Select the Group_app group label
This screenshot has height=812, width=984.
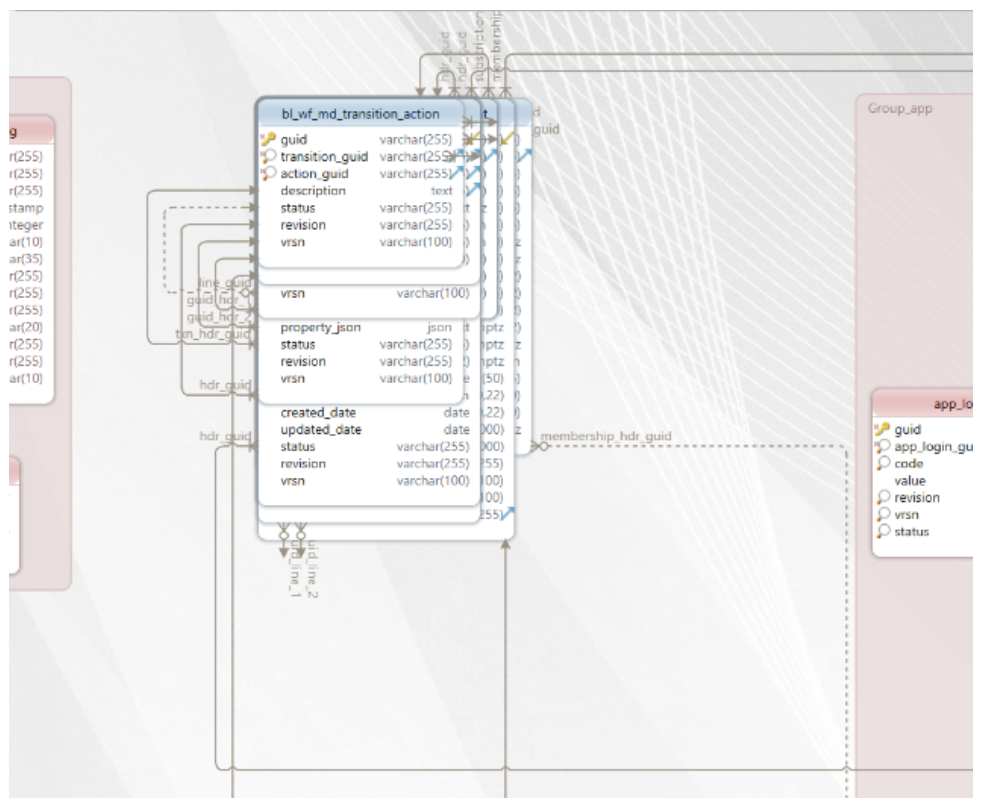[x=900, y=109]
